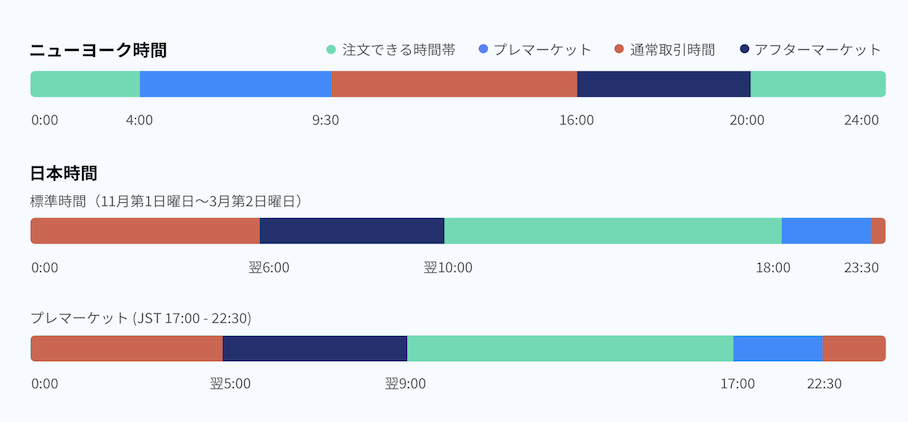The image size is (908, 422).
Task: Select the 9:30 time marker
Action: [x=325, y=120]
